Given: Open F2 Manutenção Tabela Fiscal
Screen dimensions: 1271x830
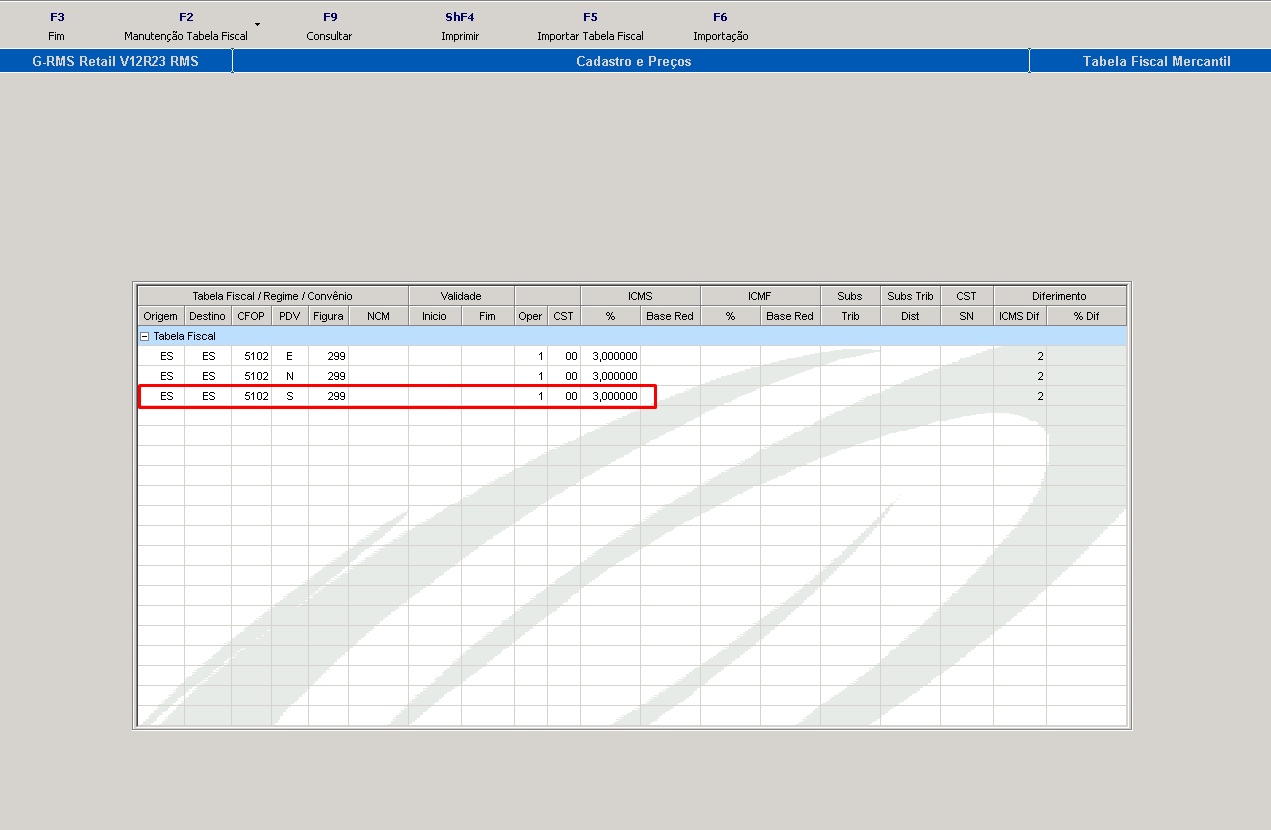Looking at the screenshot, I should [x=186, y=26].
